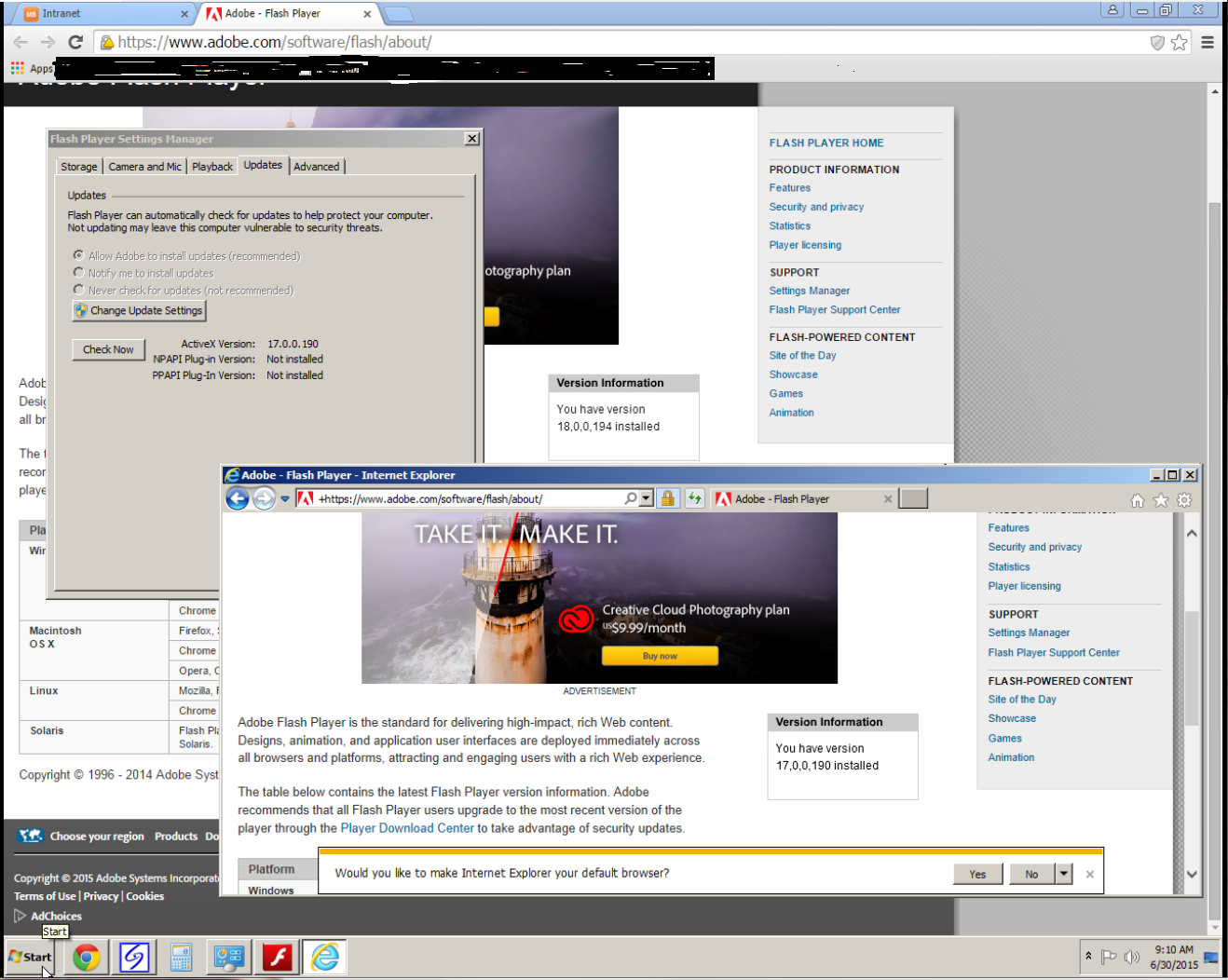Open Favorites with the star icon
The width and height of the screenshot is (1228, 980).
click(1160, 499)
